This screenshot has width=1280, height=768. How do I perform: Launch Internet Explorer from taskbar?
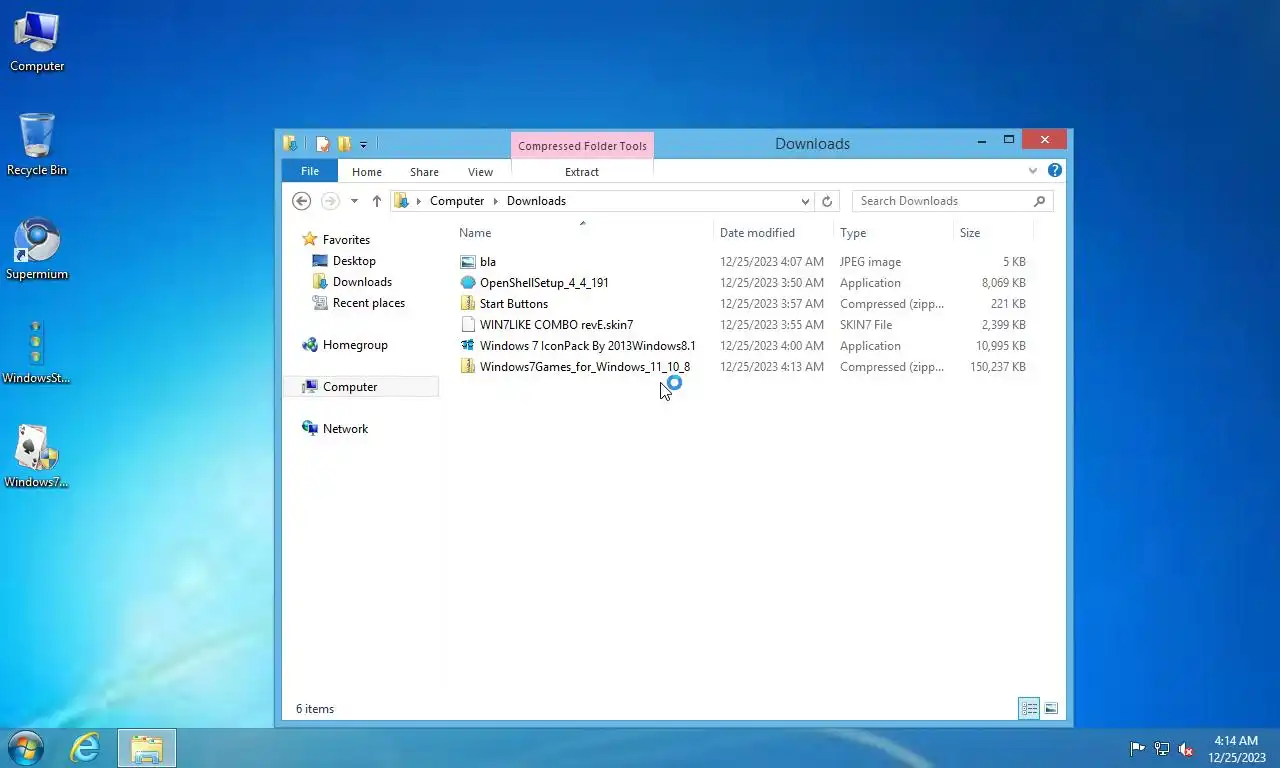click(85, 748)
